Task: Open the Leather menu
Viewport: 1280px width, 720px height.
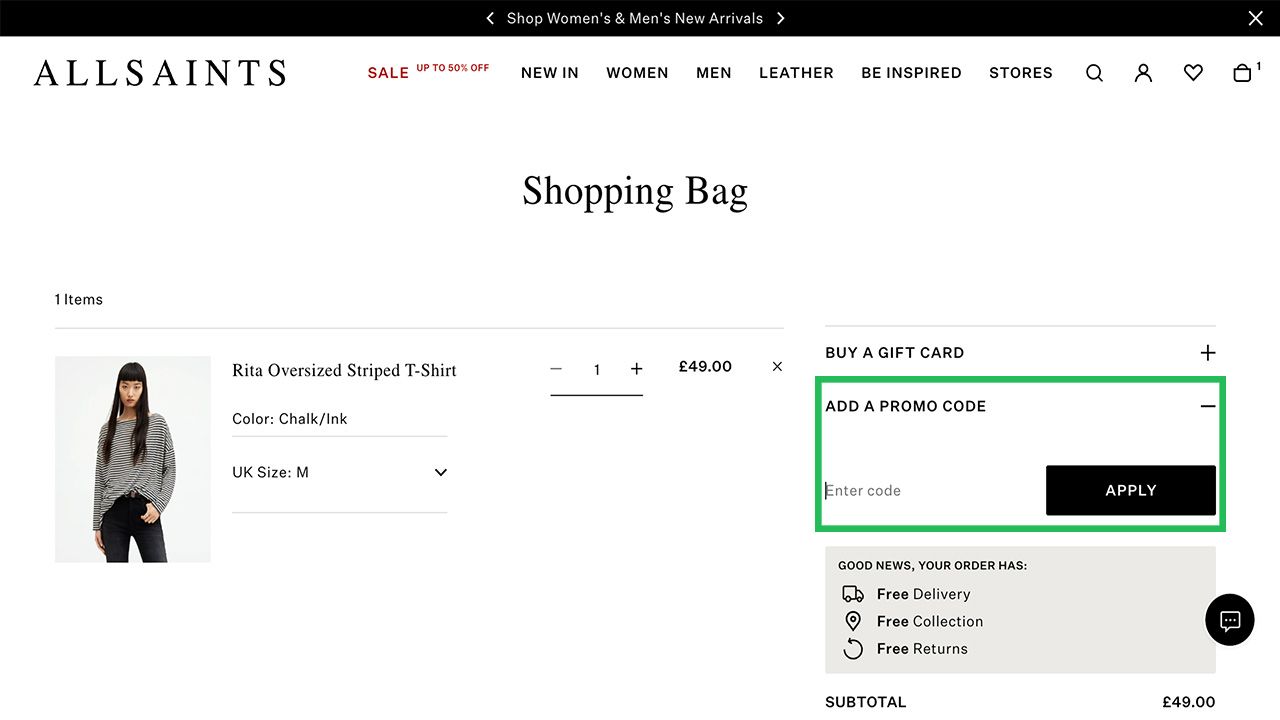Action: 796,73
